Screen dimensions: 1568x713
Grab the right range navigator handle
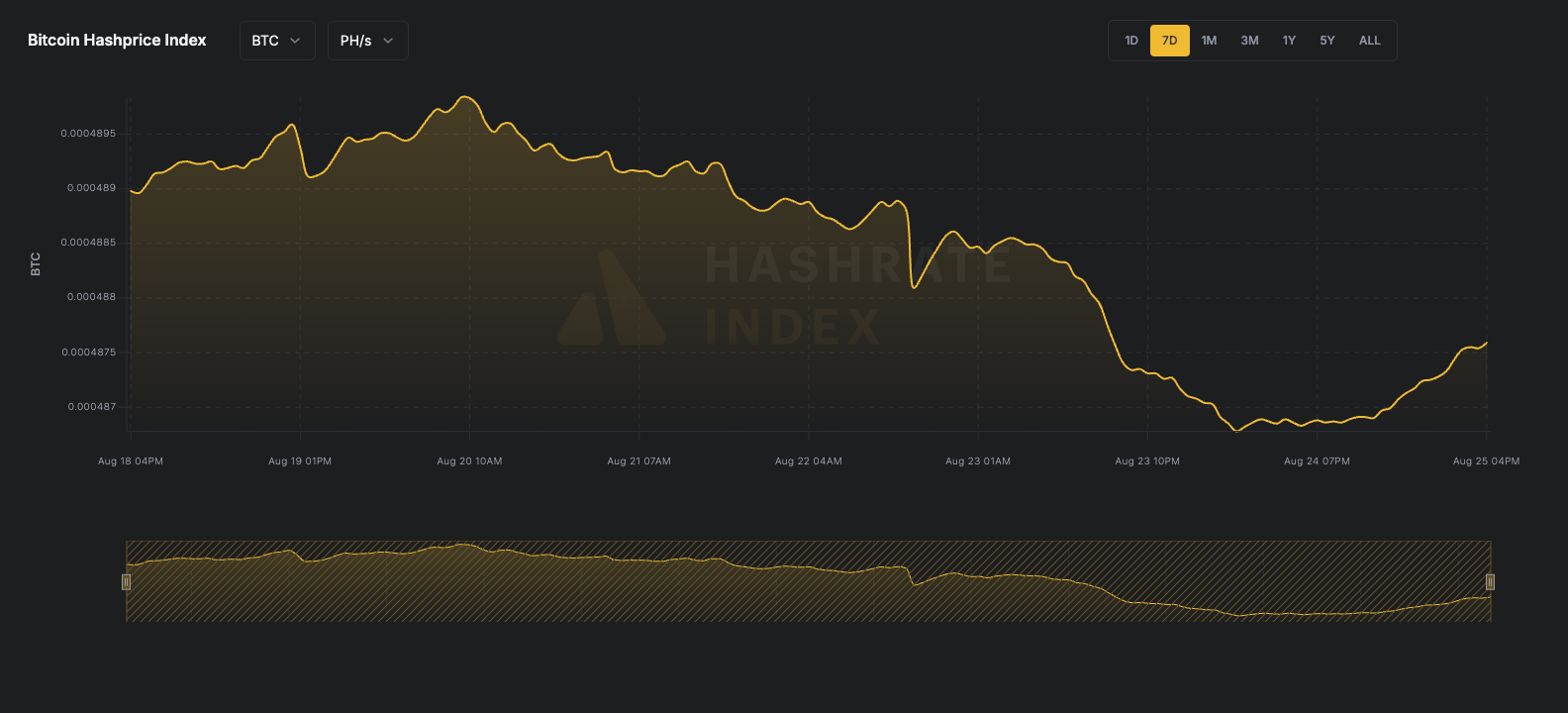coord(1490,581)
